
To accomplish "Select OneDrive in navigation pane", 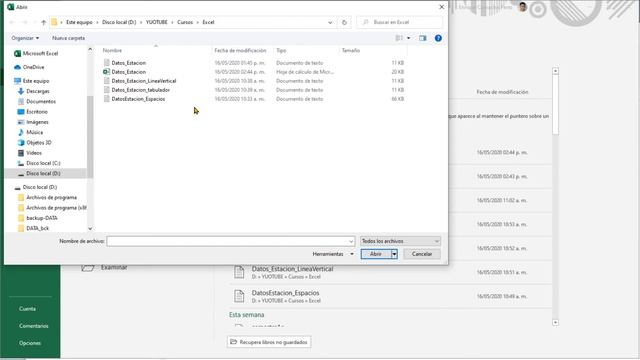I will point(33,67).
